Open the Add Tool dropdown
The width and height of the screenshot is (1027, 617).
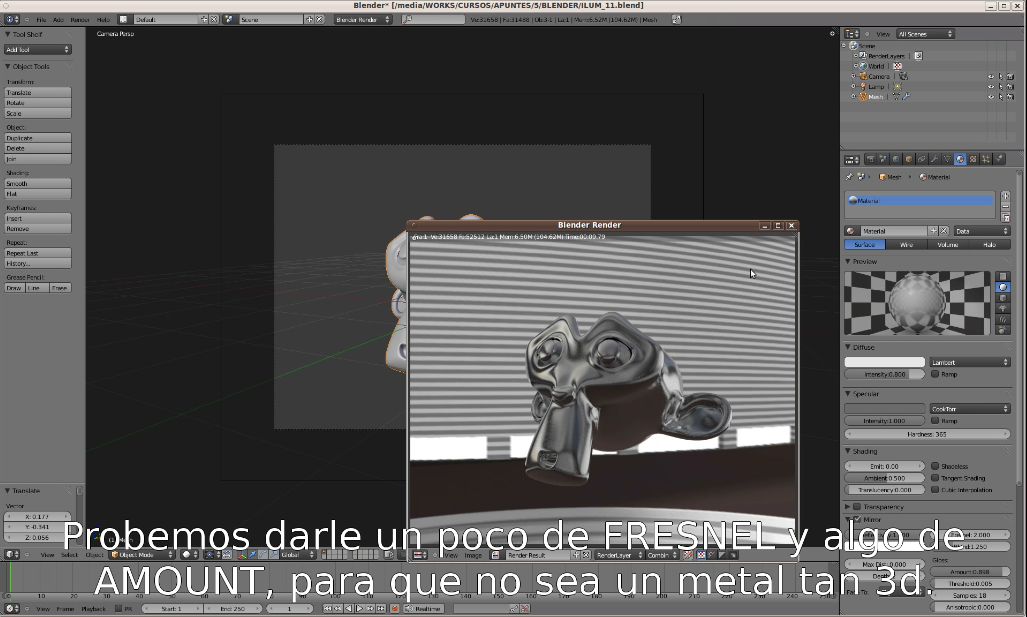[37, 50]
